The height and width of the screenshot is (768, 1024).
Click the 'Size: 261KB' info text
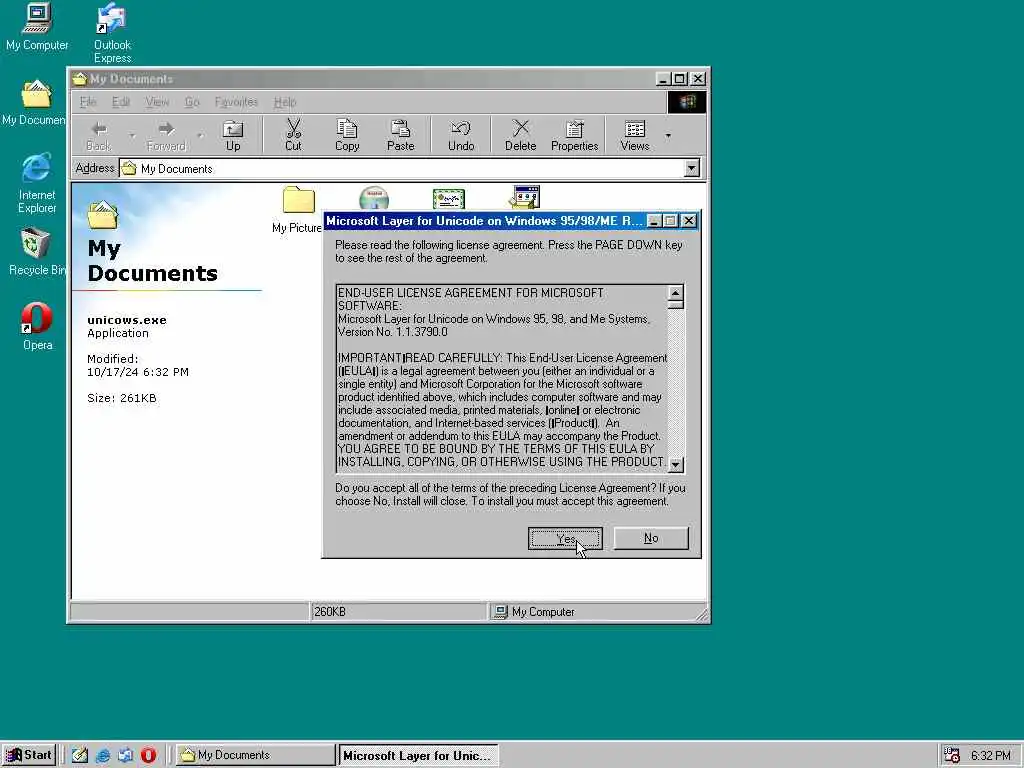121,398
